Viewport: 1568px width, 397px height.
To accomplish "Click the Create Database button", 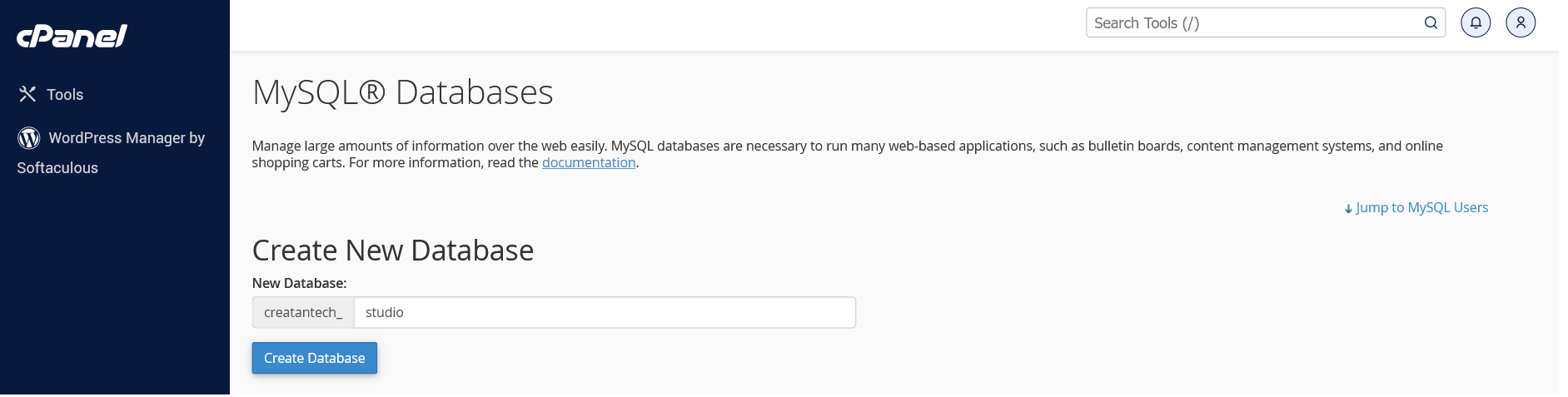I will coord(315,358).
